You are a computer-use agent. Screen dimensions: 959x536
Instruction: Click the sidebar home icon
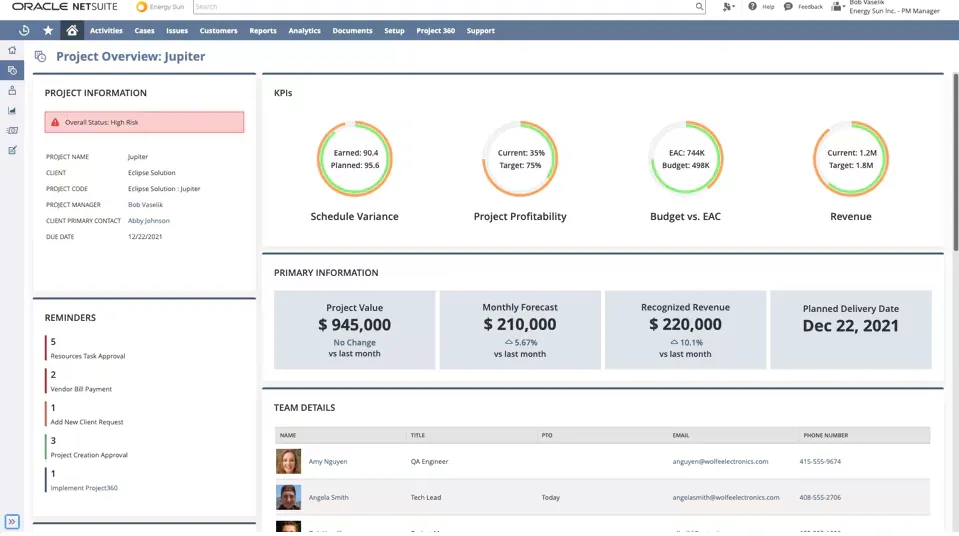pyautogui.click(x=12, y=50)
